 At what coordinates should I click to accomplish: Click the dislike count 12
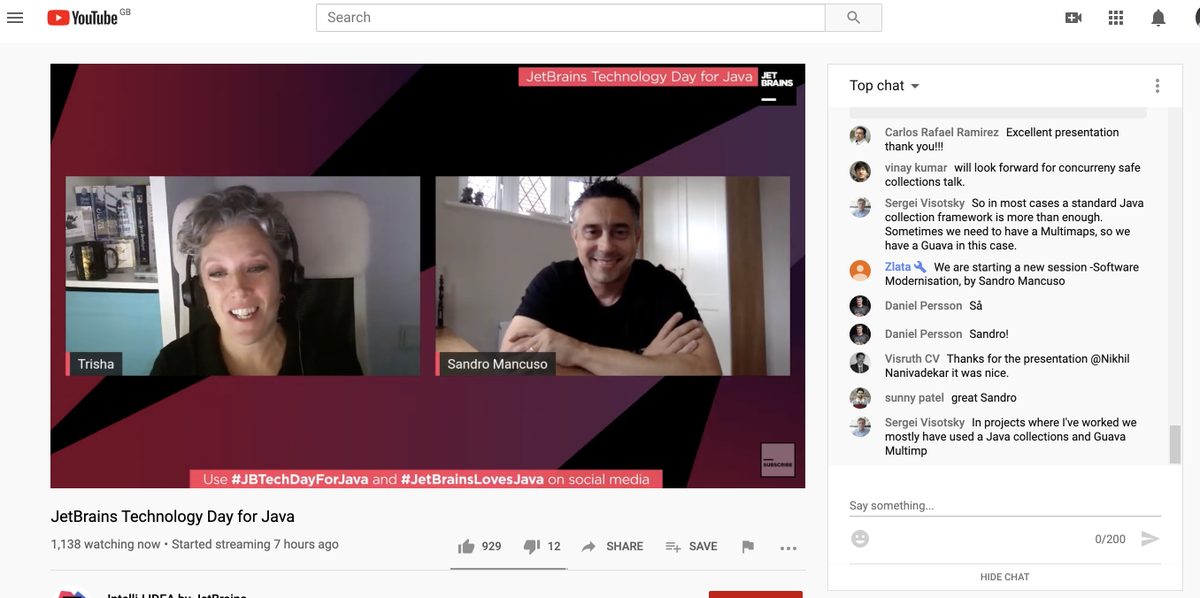point(554,547)
